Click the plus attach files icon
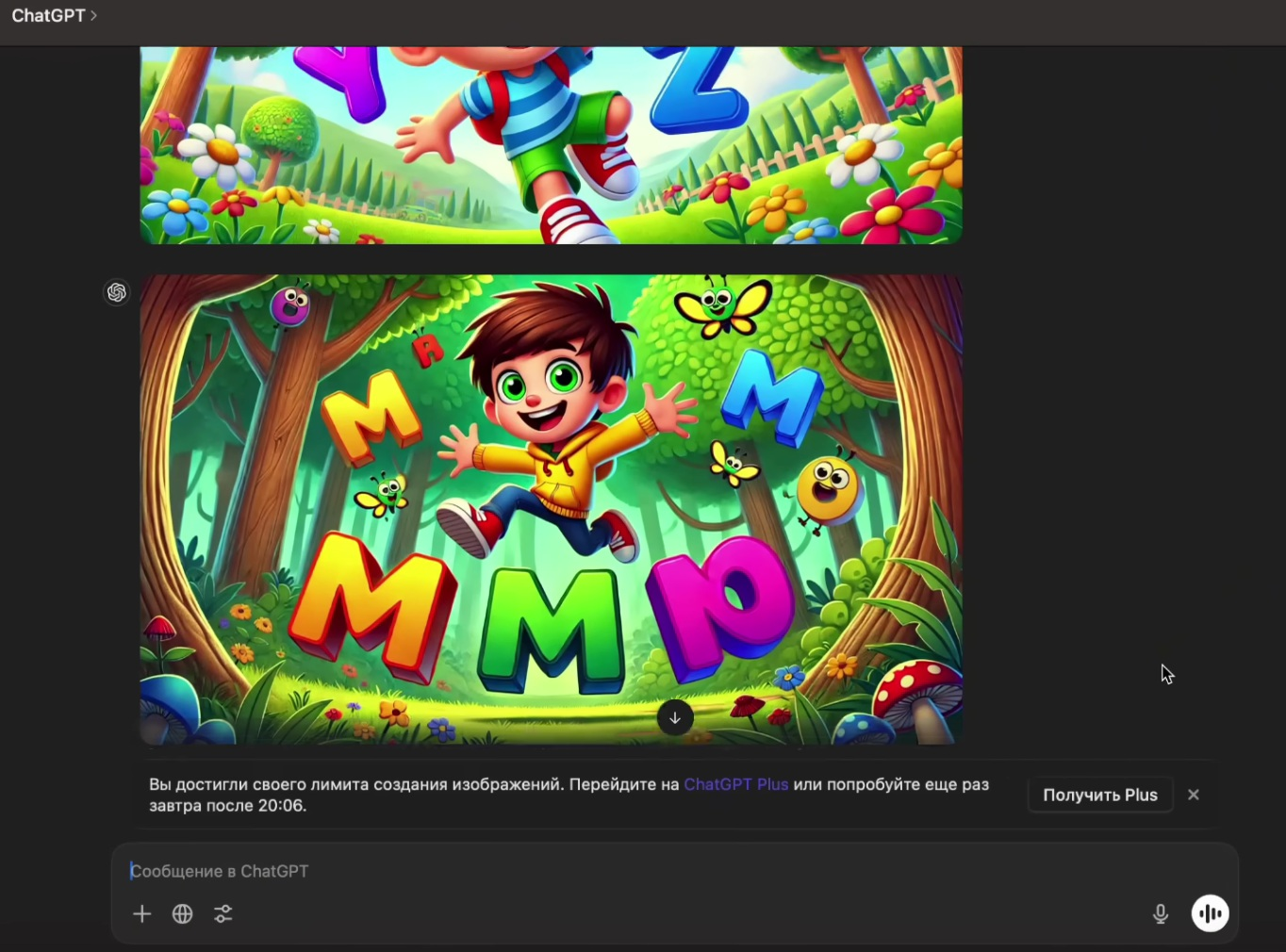This screenshot has width=1286, height=952. [142, 914]
